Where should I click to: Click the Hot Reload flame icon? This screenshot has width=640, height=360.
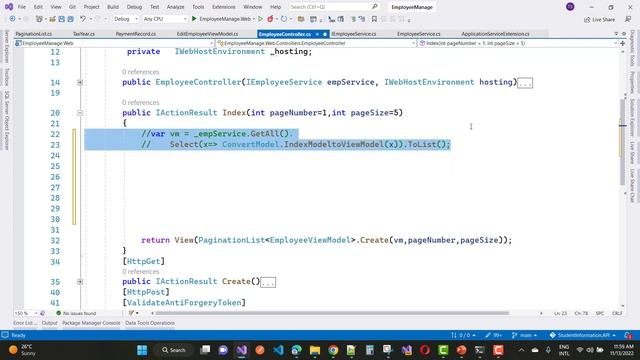click(270, 19)
